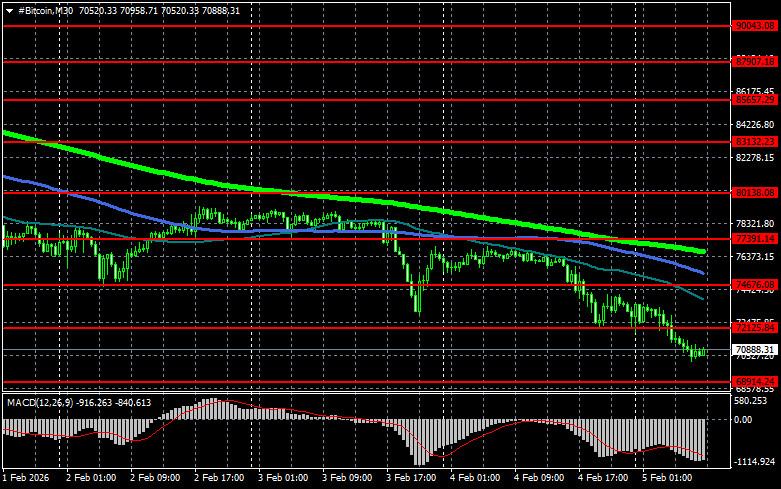
Task: Click the 84226.80 price scale value
Action: coord(755,125)
